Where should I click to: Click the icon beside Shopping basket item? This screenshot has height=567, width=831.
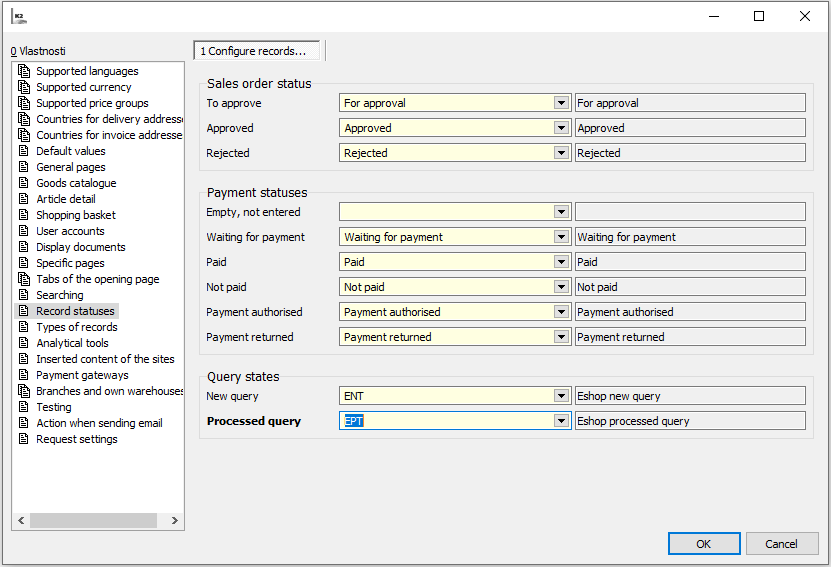(24, 215)
